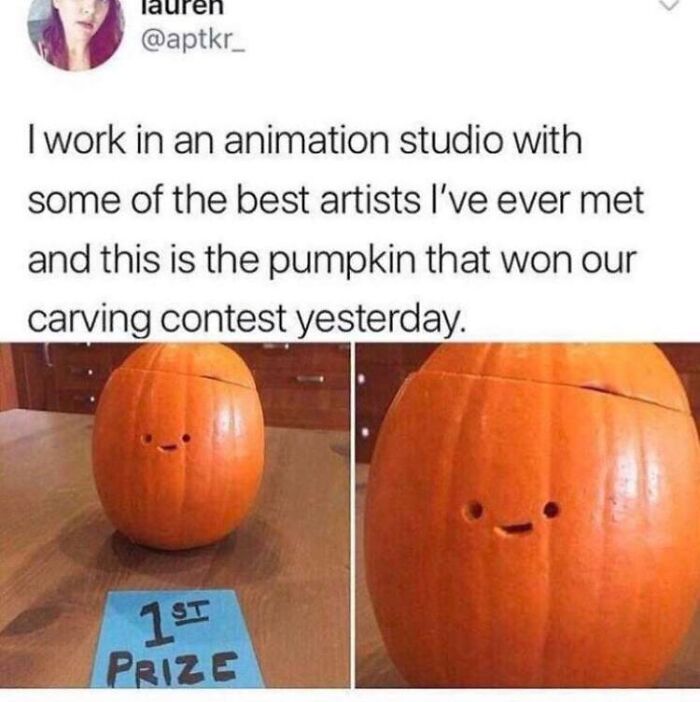700x702 pixels.
Task: Open the right close-up pumpkin photo
Action: pyautogui.click(x=528, y=515)
